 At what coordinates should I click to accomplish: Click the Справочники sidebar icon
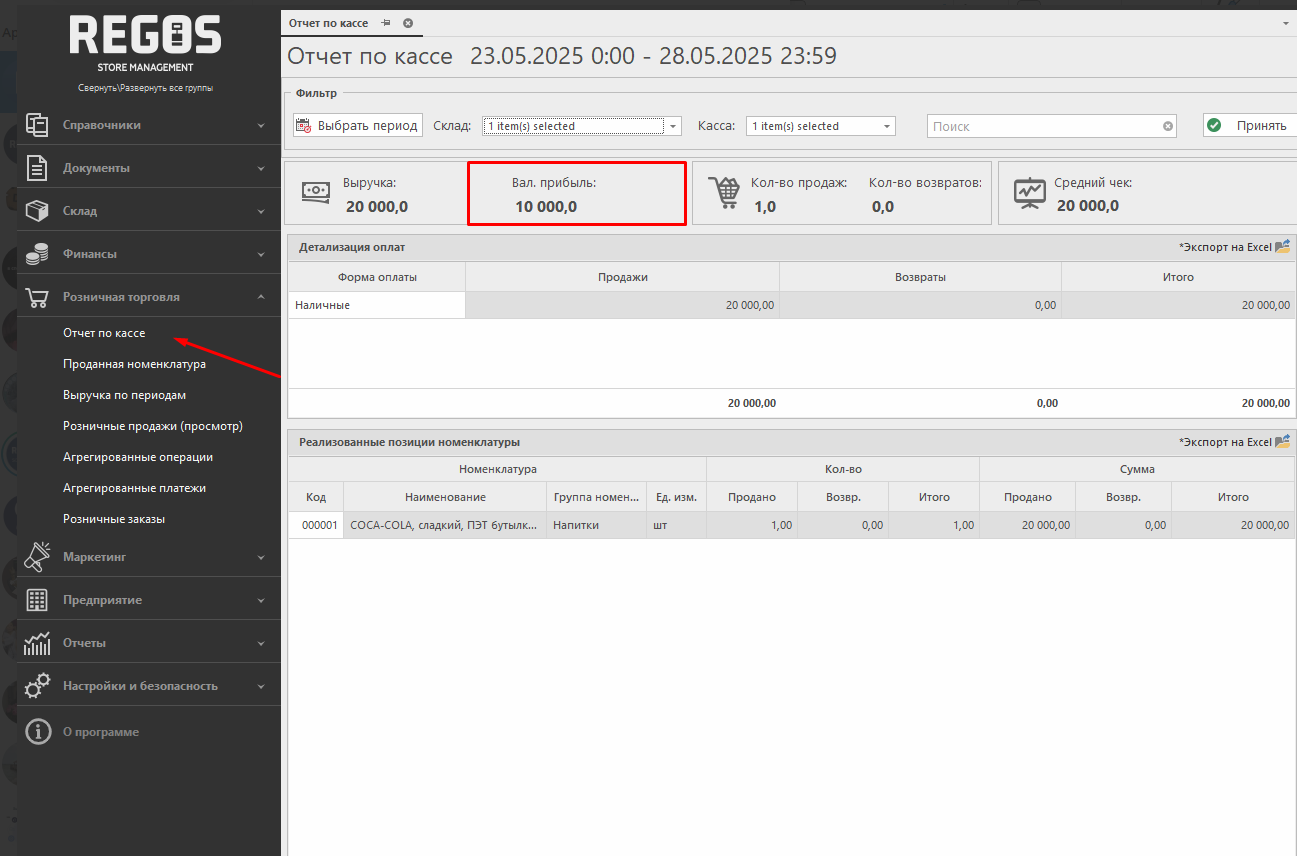coord(38,125)
